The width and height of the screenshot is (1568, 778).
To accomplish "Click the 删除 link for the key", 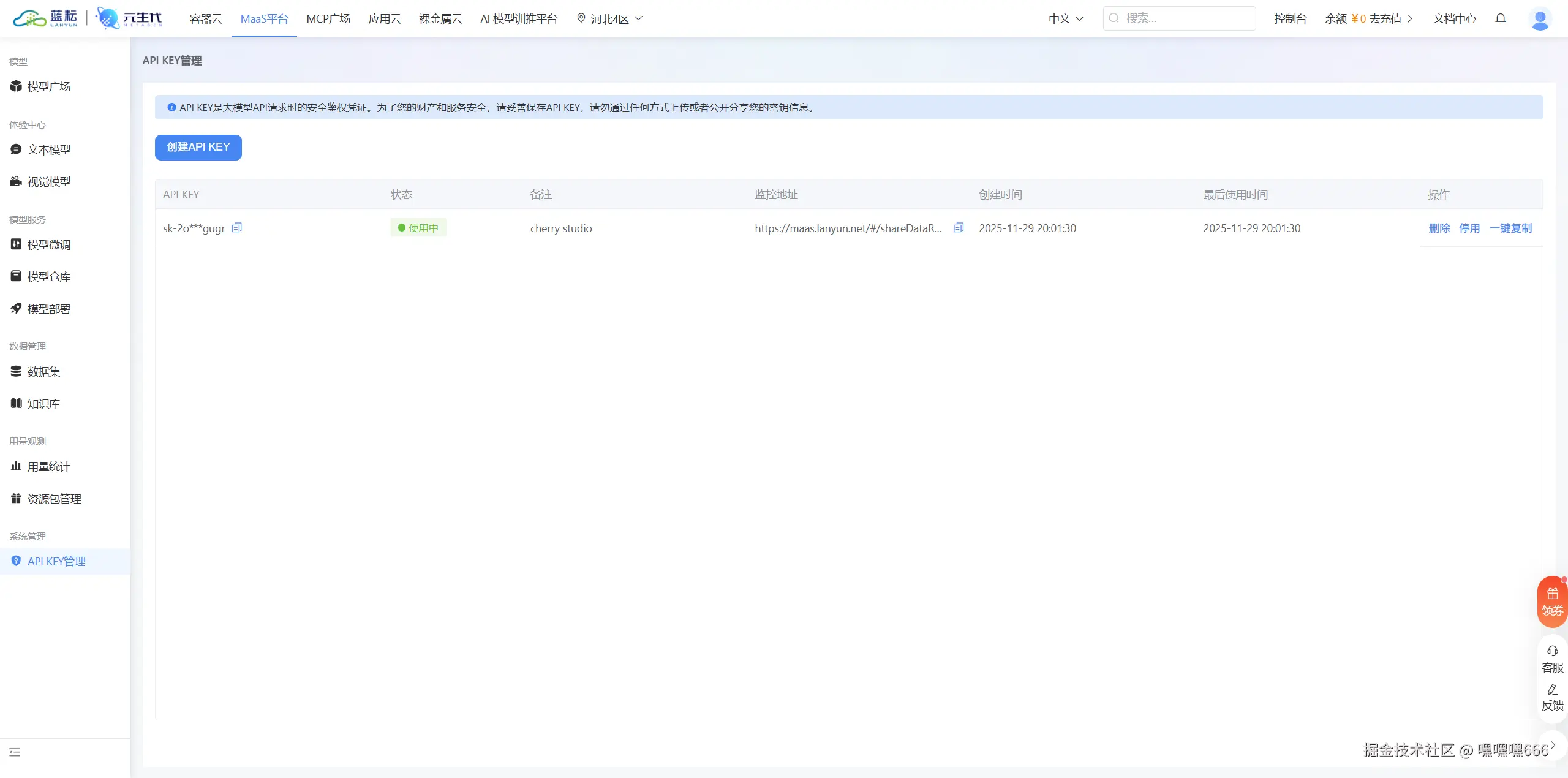I will (x=1439, y=228).
